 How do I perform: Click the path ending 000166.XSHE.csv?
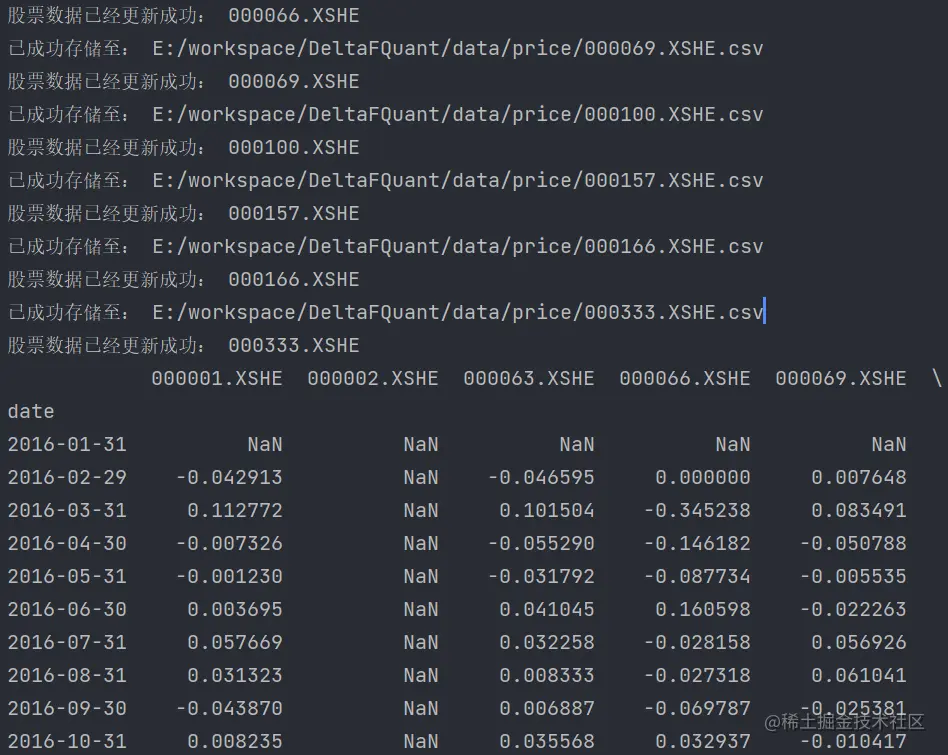(x=458, y=246)
